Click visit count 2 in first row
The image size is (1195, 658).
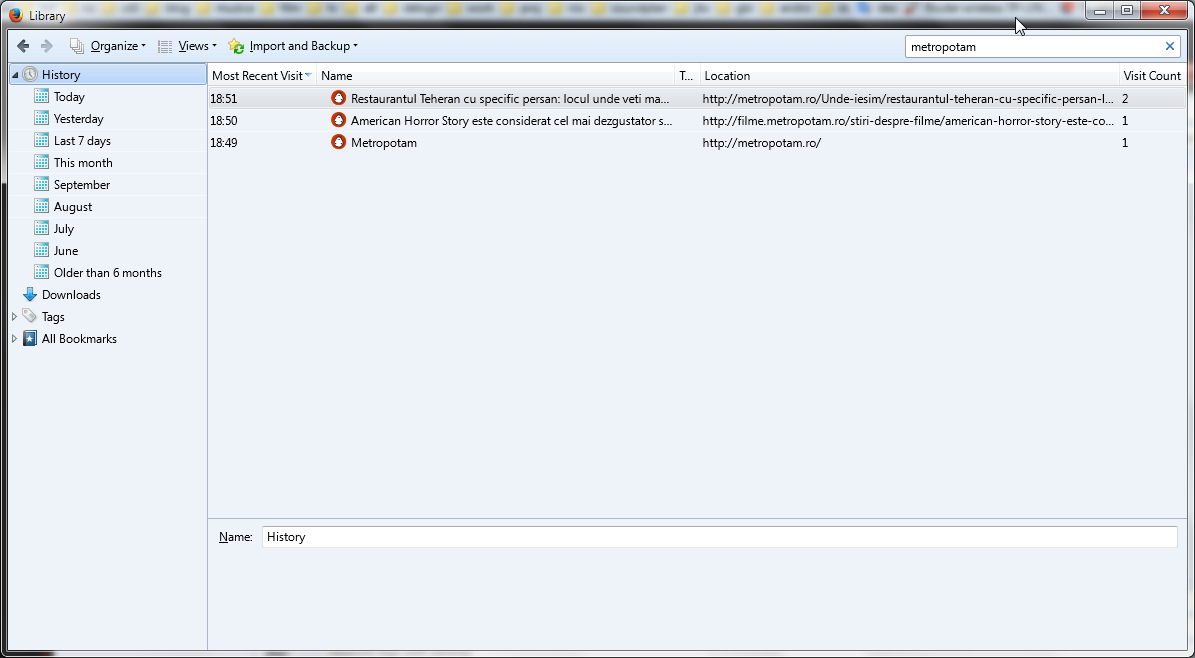coord(1125,99)
